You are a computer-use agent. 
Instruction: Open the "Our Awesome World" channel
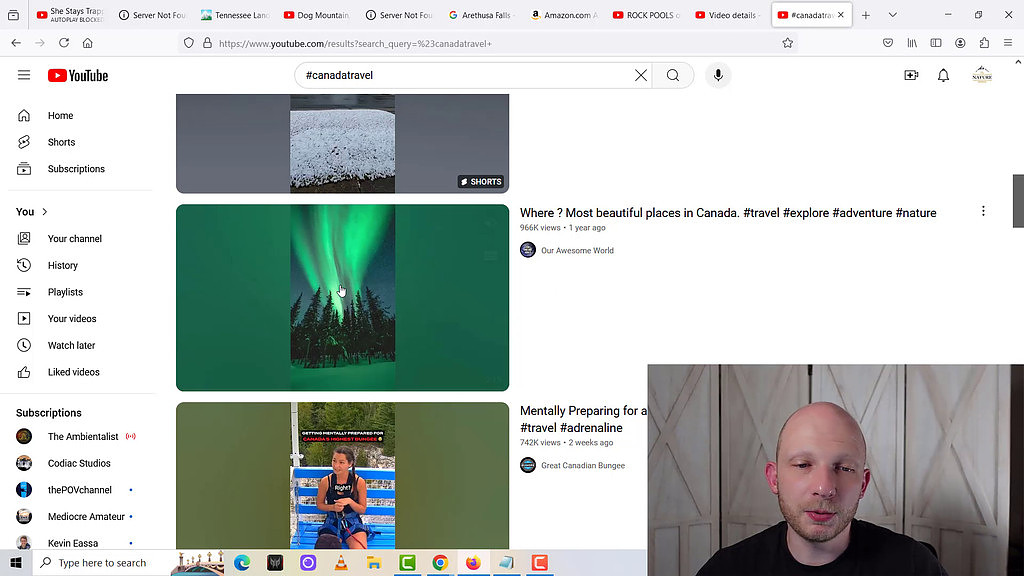(576, 250)
